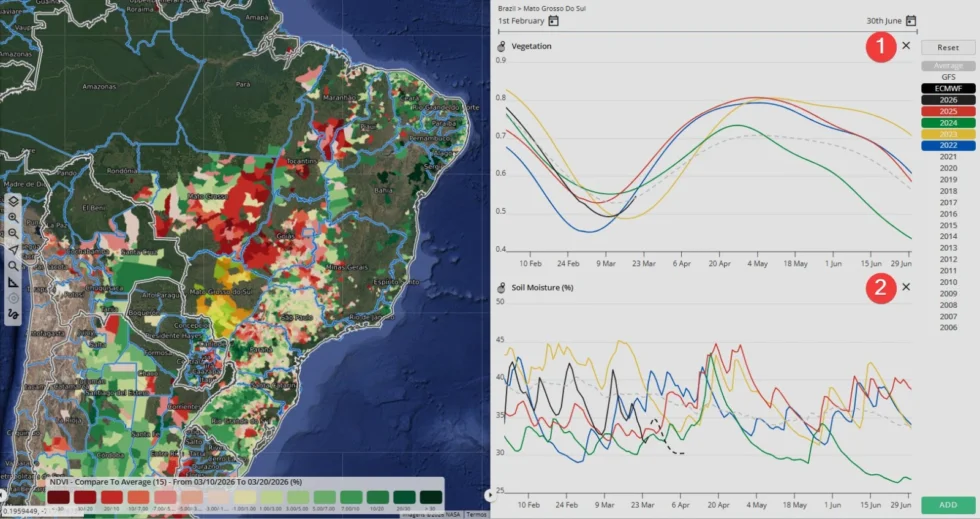Toggle the 2026 series in charts
The height and width of the screenshot is (519, 980).
click(x=948, y=100)
